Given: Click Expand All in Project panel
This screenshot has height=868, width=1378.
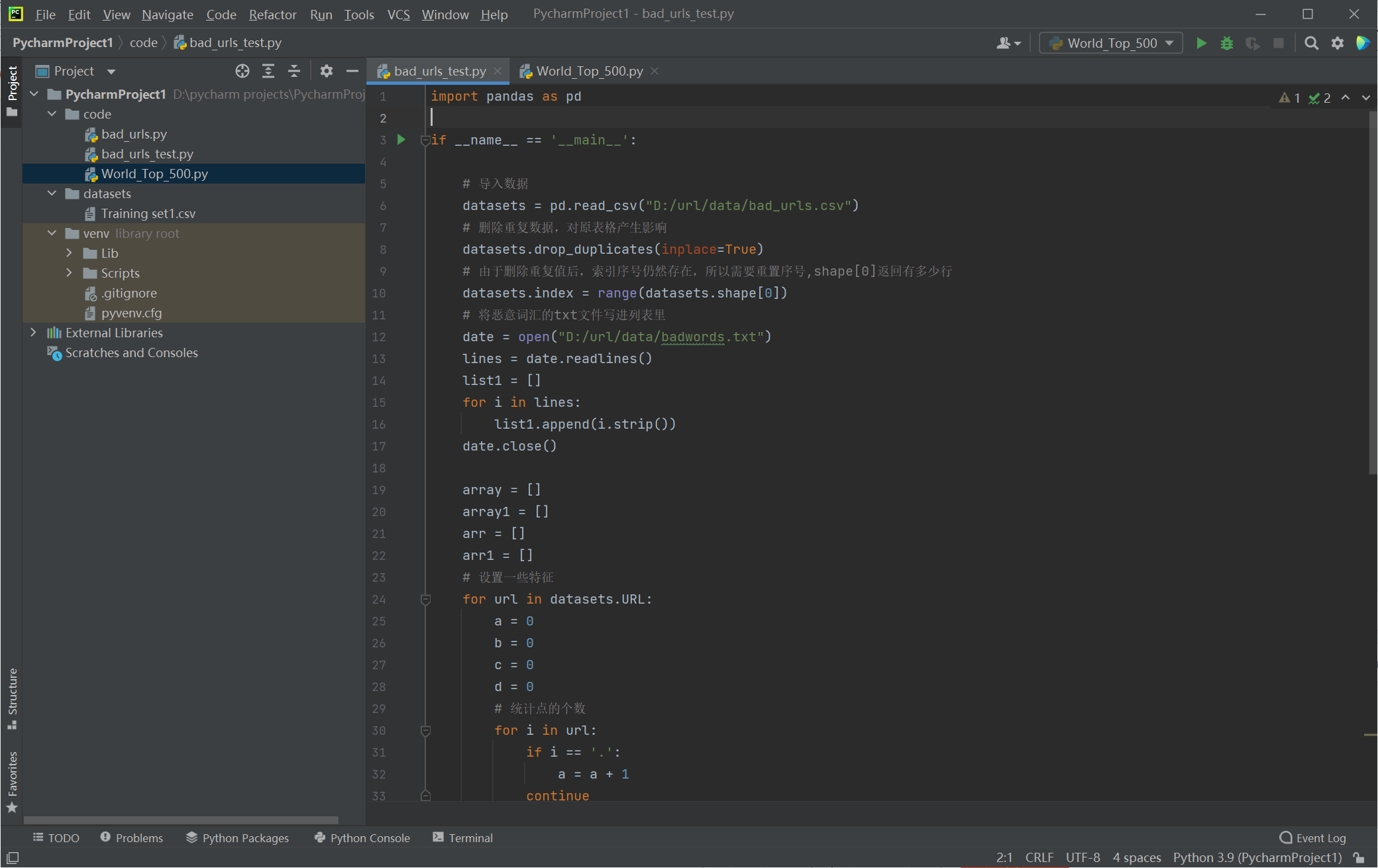Looking at the screenshot, I should coord(268,71).
